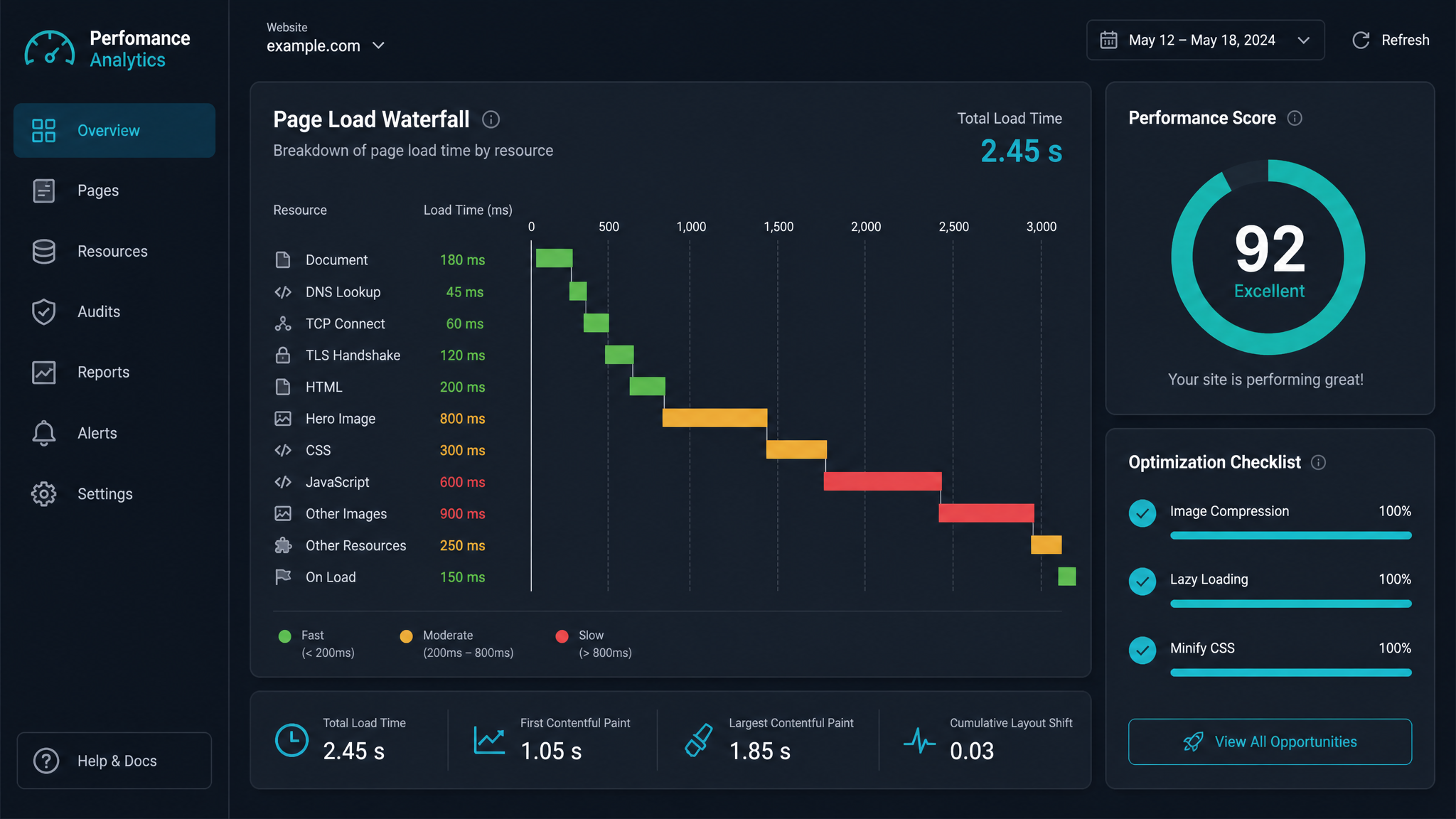The height and width of the screenshot is (819, 1456).
Task: Open Settings from the sidebar
Action: [114, 494]
